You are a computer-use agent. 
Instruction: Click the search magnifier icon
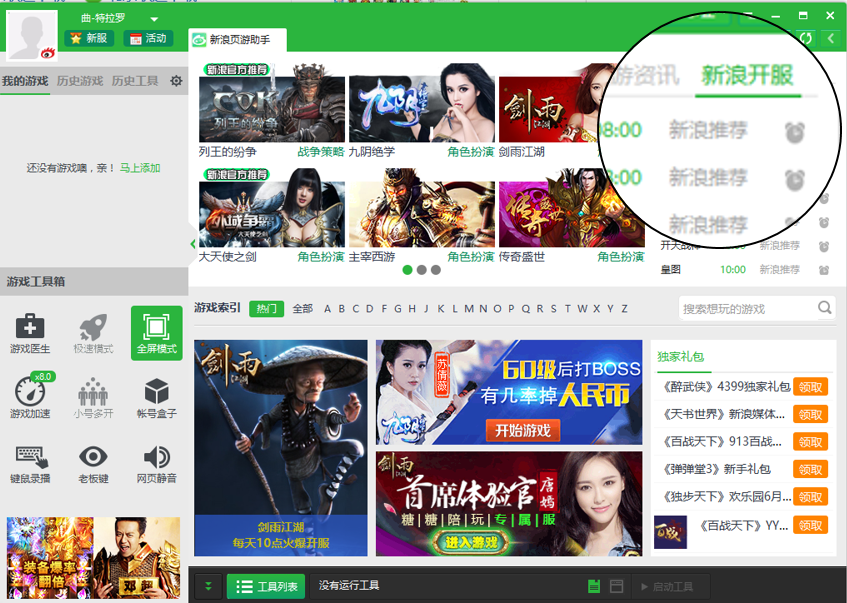tap(825, 307)
